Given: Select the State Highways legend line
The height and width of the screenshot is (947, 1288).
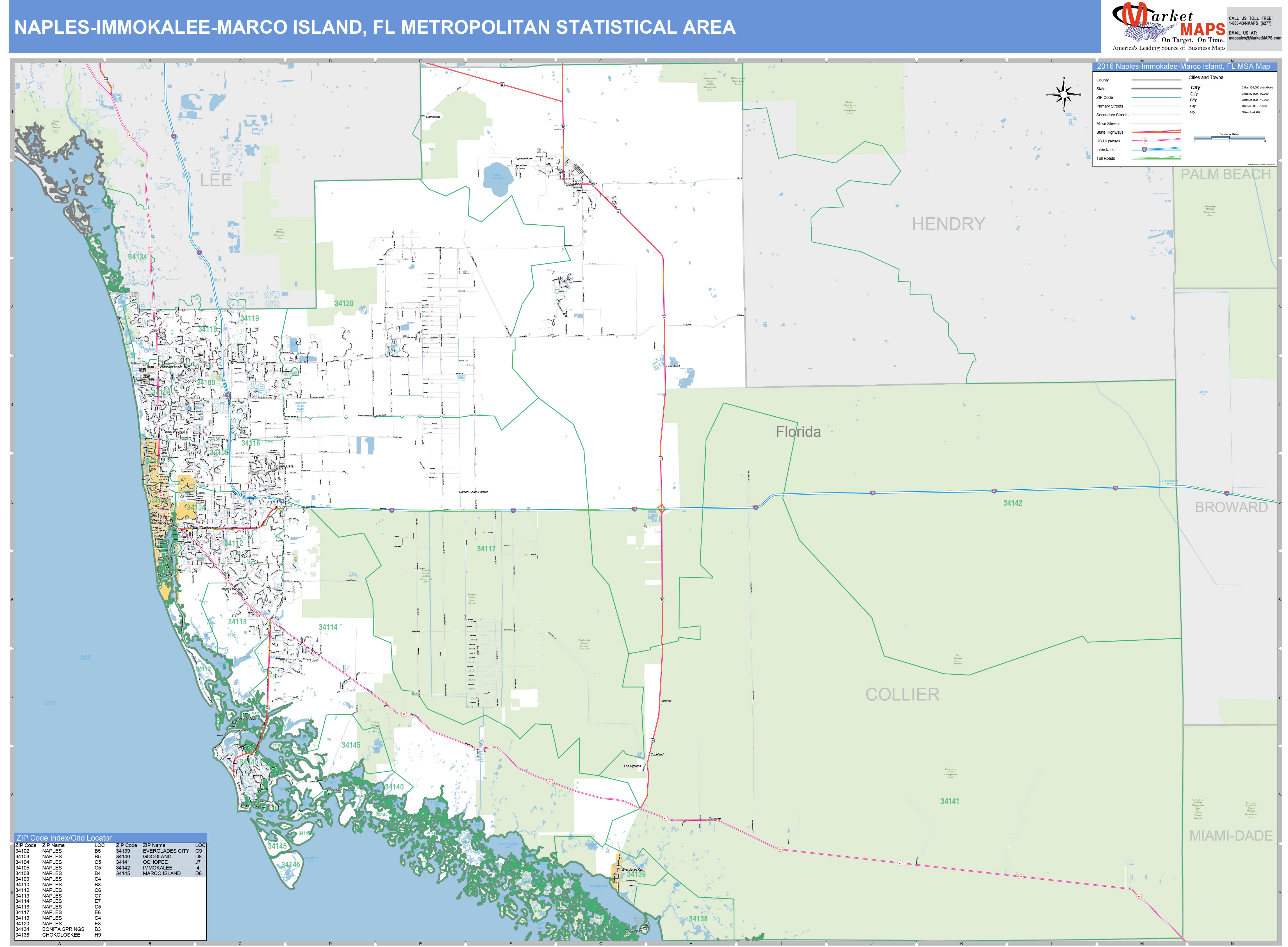Looking at the screenshot, I should pyautogui.click(x=1157, y=133).
